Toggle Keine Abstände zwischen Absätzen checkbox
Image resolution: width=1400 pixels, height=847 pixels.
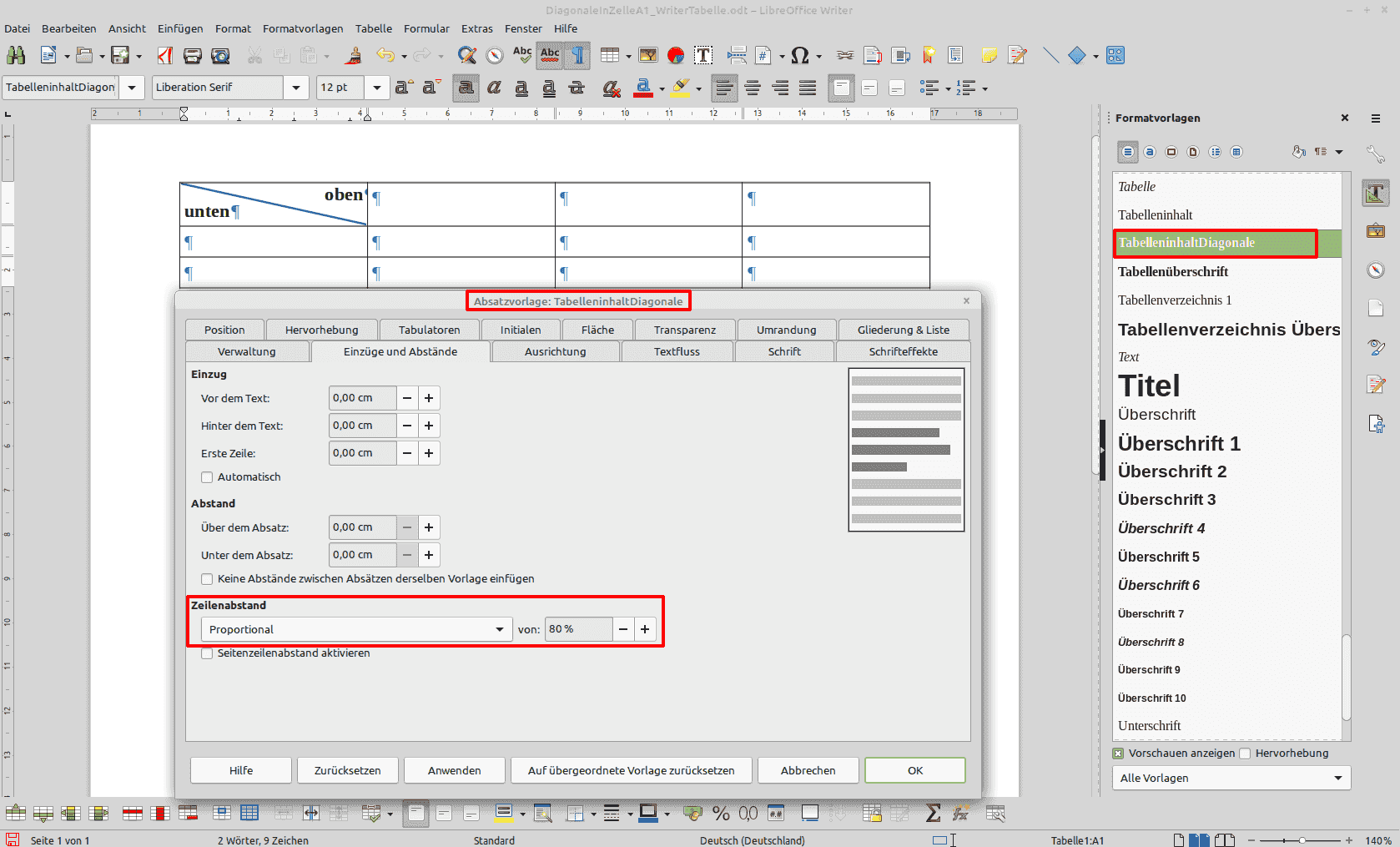[x=207, y=579]
